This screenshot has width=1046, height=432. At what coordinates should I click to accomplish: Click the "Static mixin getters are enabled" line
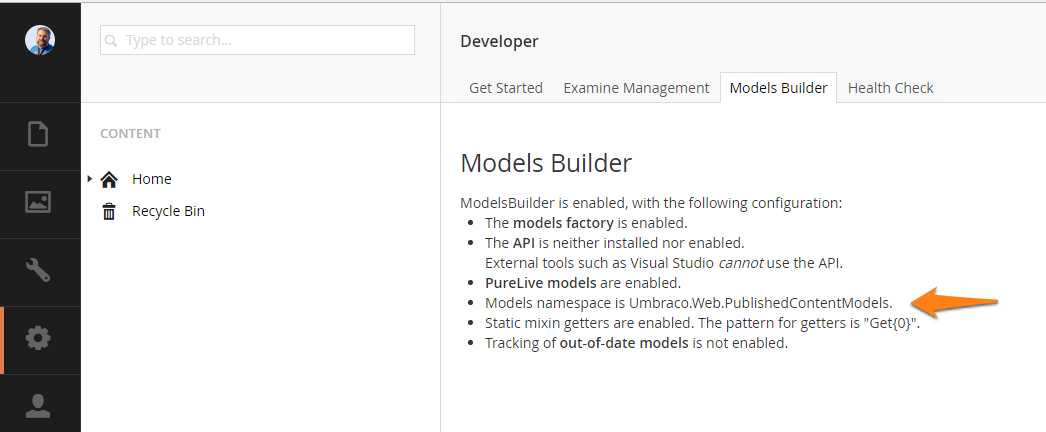click(x=702, y=323)
